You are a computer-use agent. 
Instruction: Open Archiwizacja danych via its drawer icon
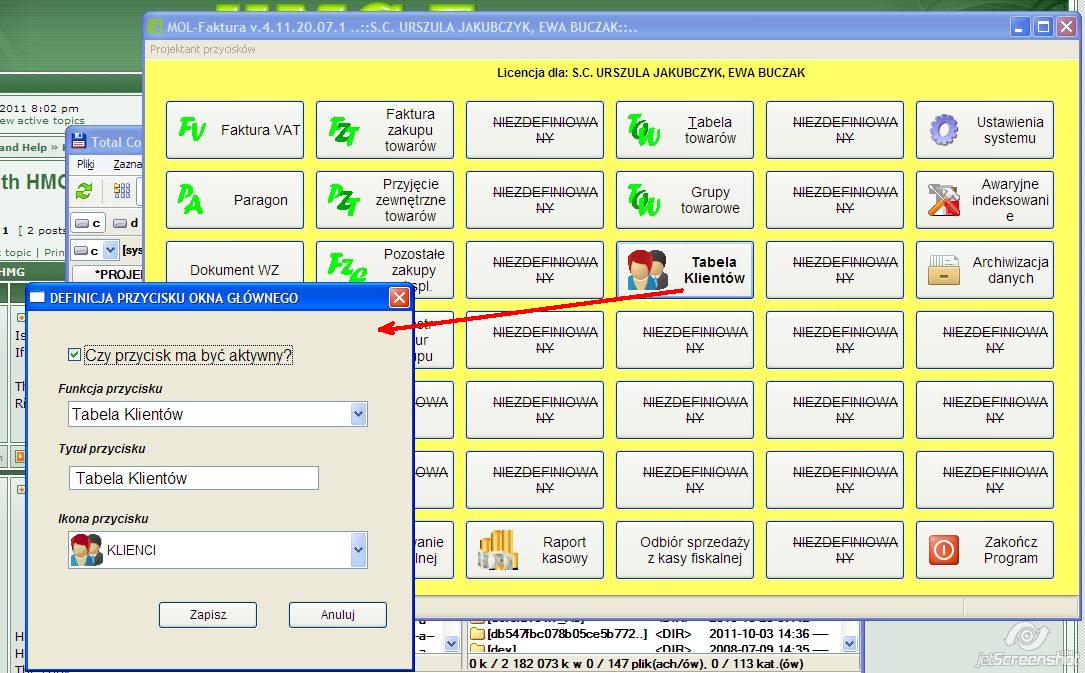944,270
